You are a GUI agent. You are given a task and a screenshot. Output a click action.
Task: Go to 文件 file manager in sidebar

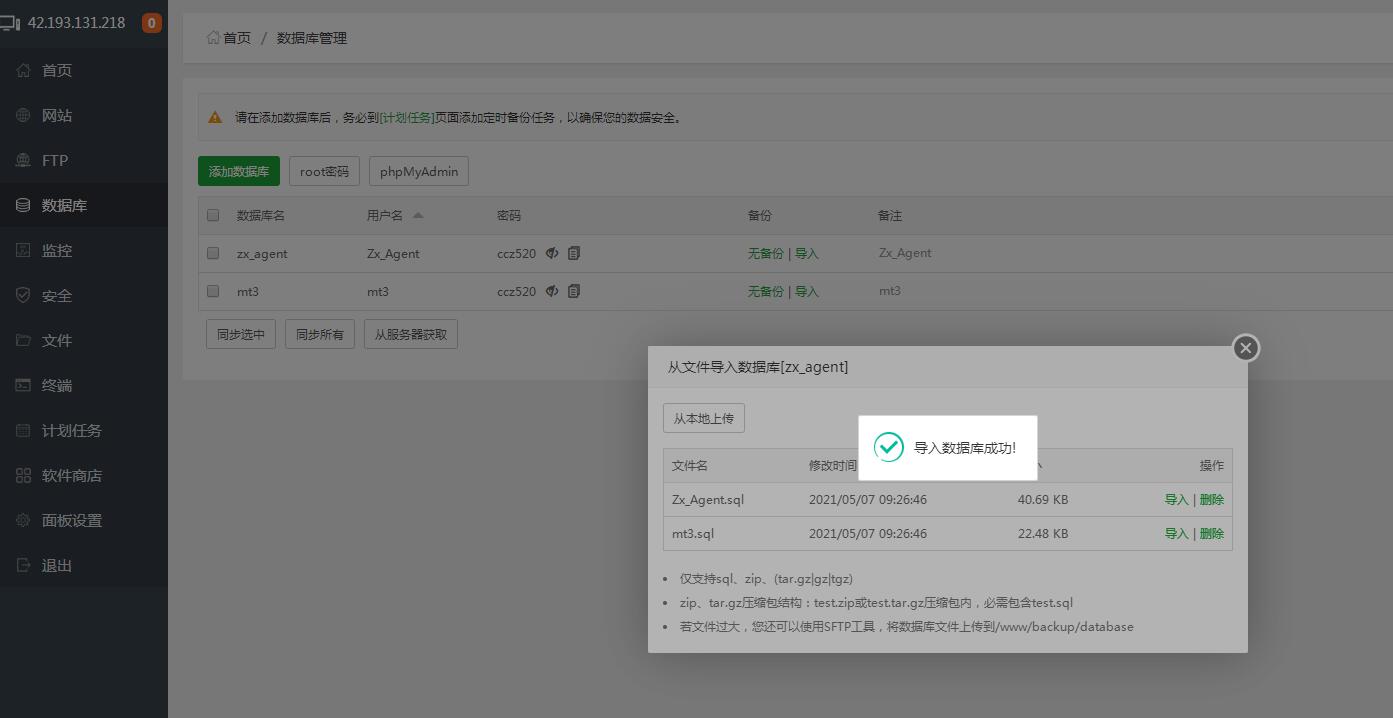[x=56, y=341]
